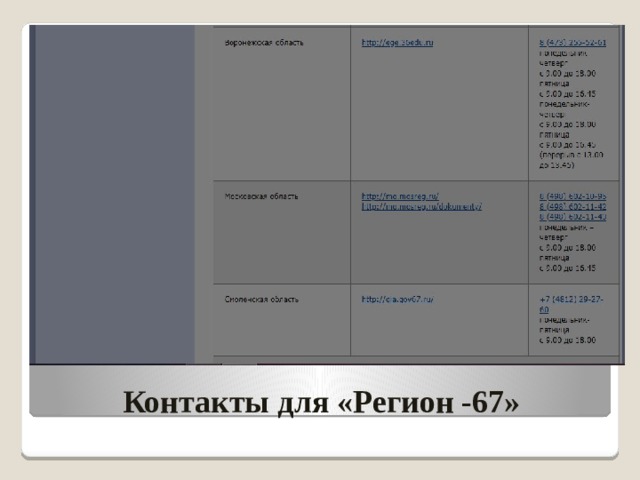640x480 pixels.
Task: Click the Воронежская область phone number starting 8 (473)
Action: 572,42
